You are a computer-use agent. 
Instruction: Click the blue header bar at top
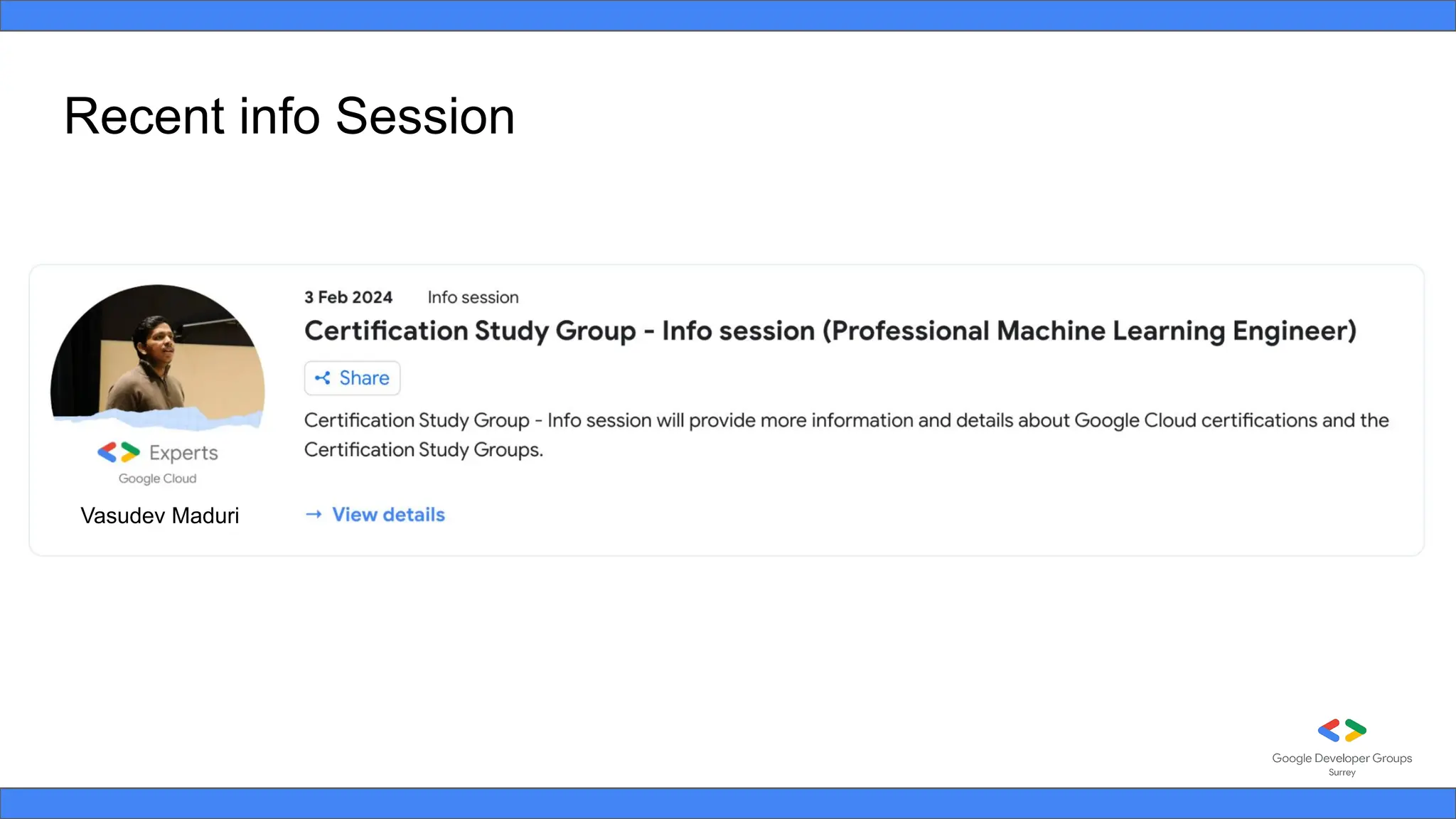click(728, 15)
